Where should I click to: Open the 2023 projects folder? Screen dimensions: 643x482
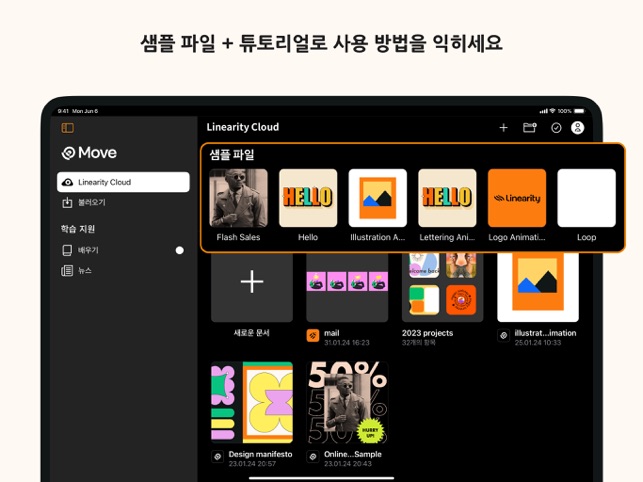(443, 287)
